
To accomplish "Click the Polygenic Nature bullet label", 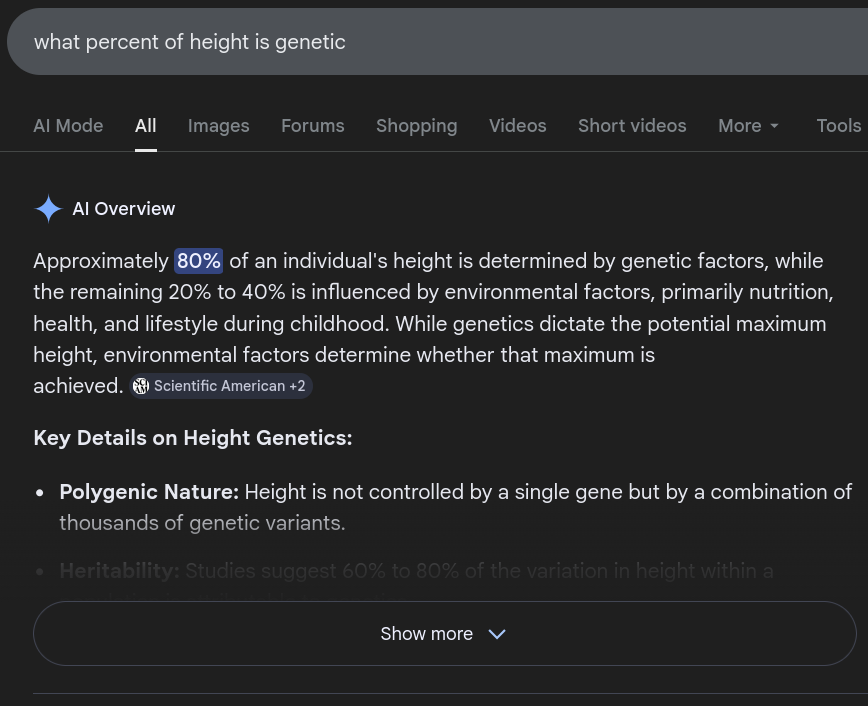I will (149, 492).
